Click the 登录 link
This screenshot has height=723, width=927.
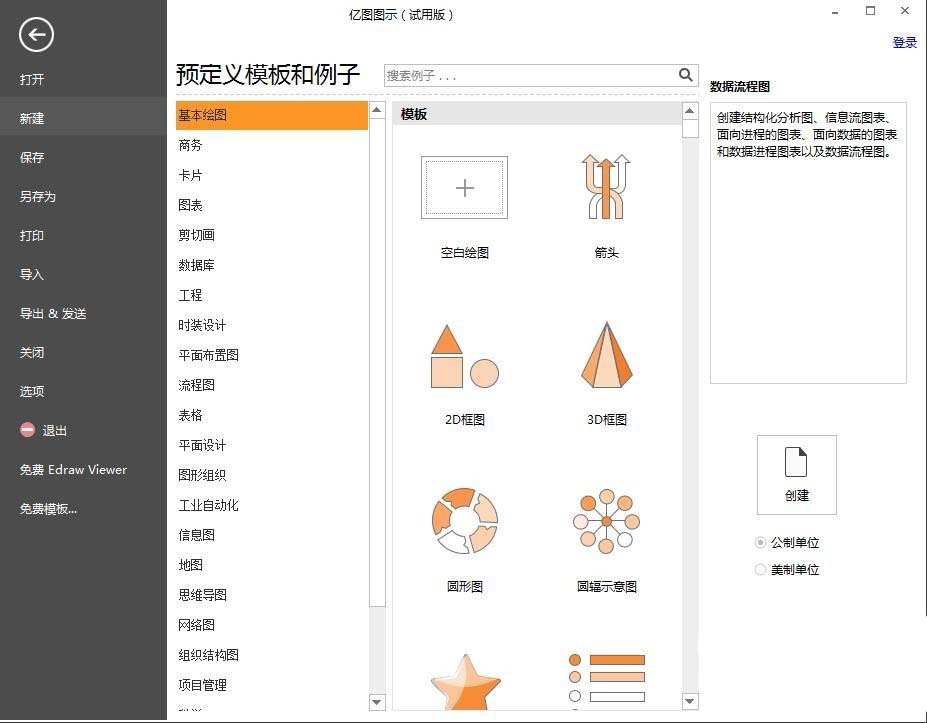point(904,42)
